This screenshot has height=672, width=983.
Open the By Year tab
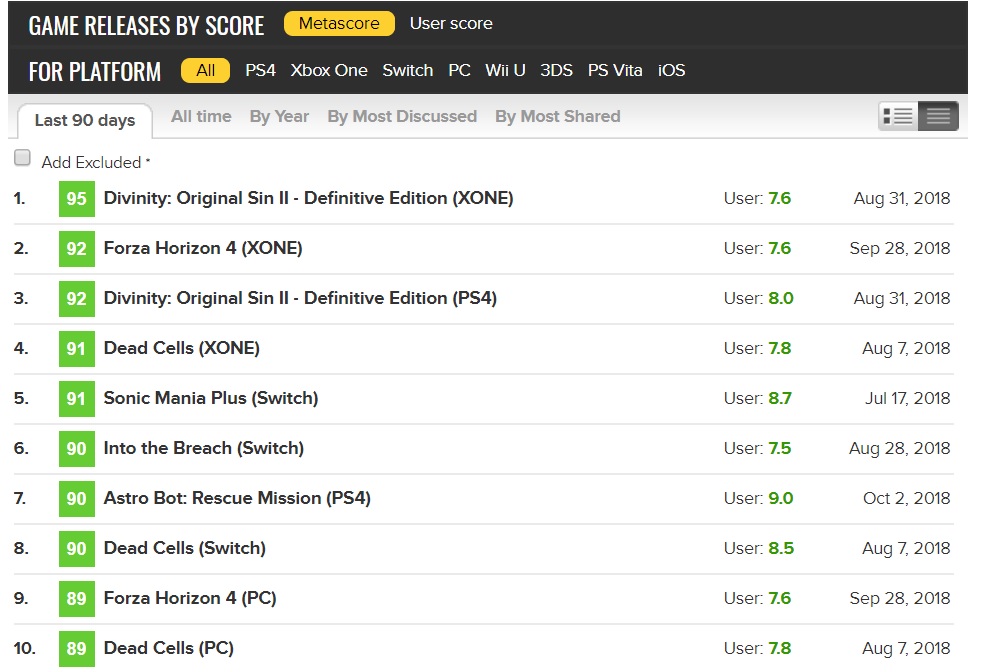[279, 116]
